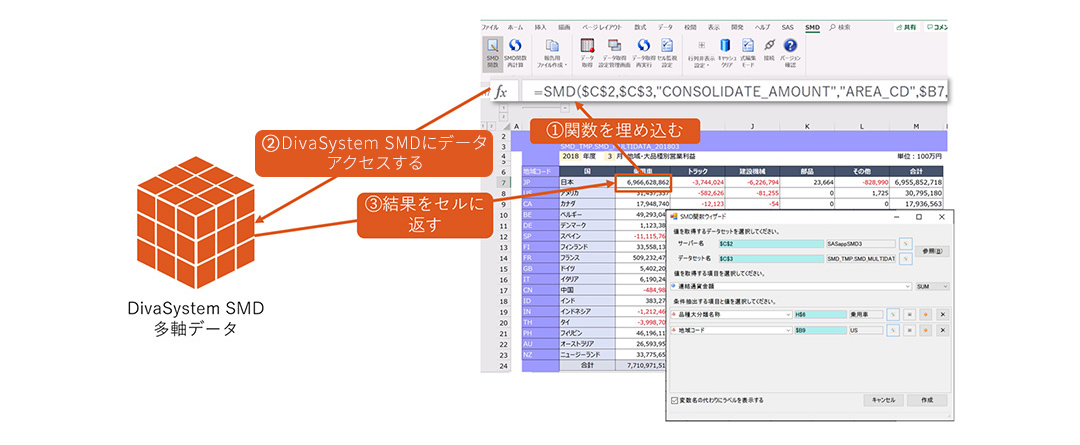Select cell with value 6,966,628,862
Viewport: 1080px width, 445px height.
tap(643, 183)
